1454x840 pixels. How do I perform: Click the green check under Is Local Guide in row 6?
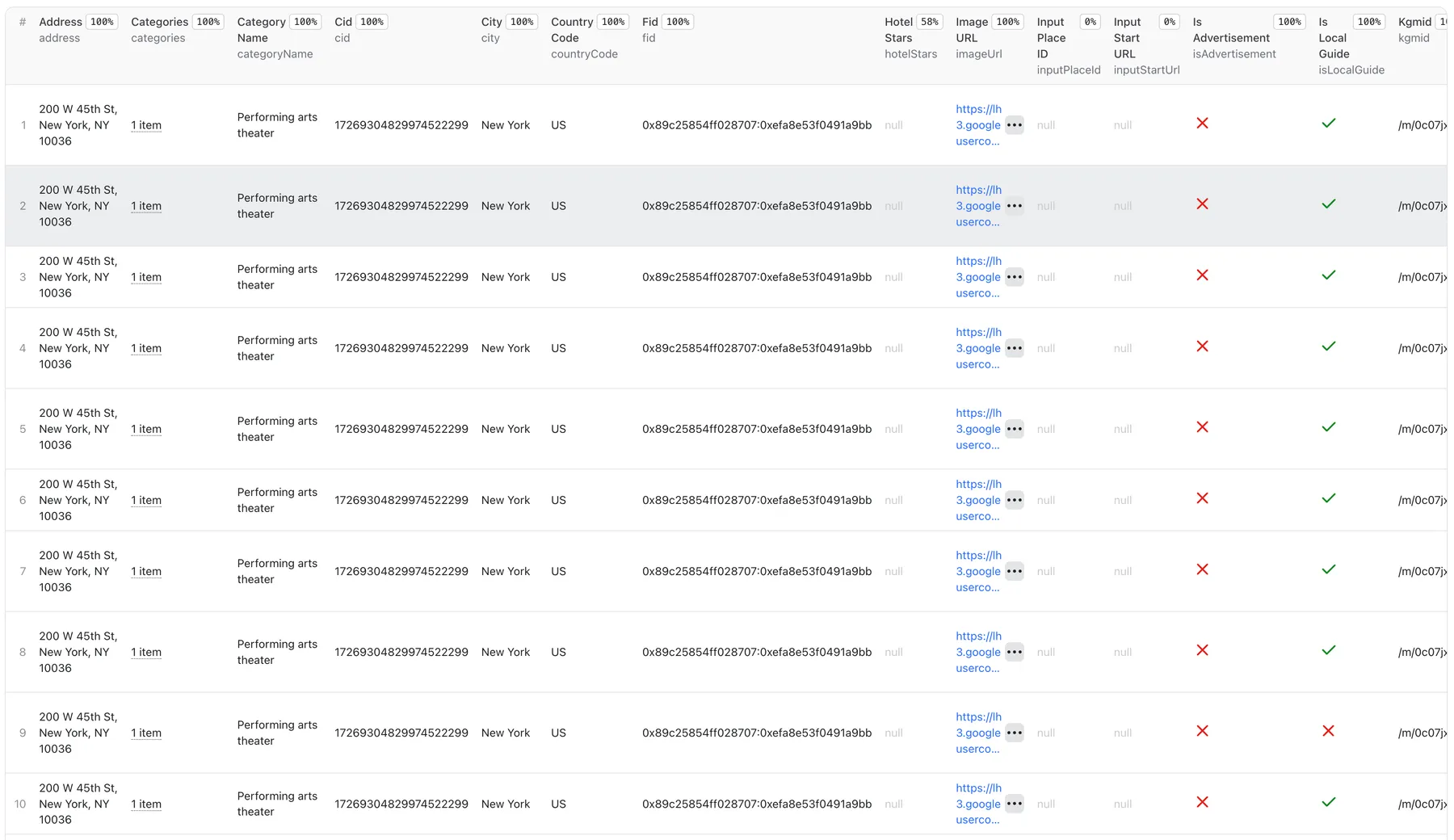pyautogui.click(x=1328, y=498)
